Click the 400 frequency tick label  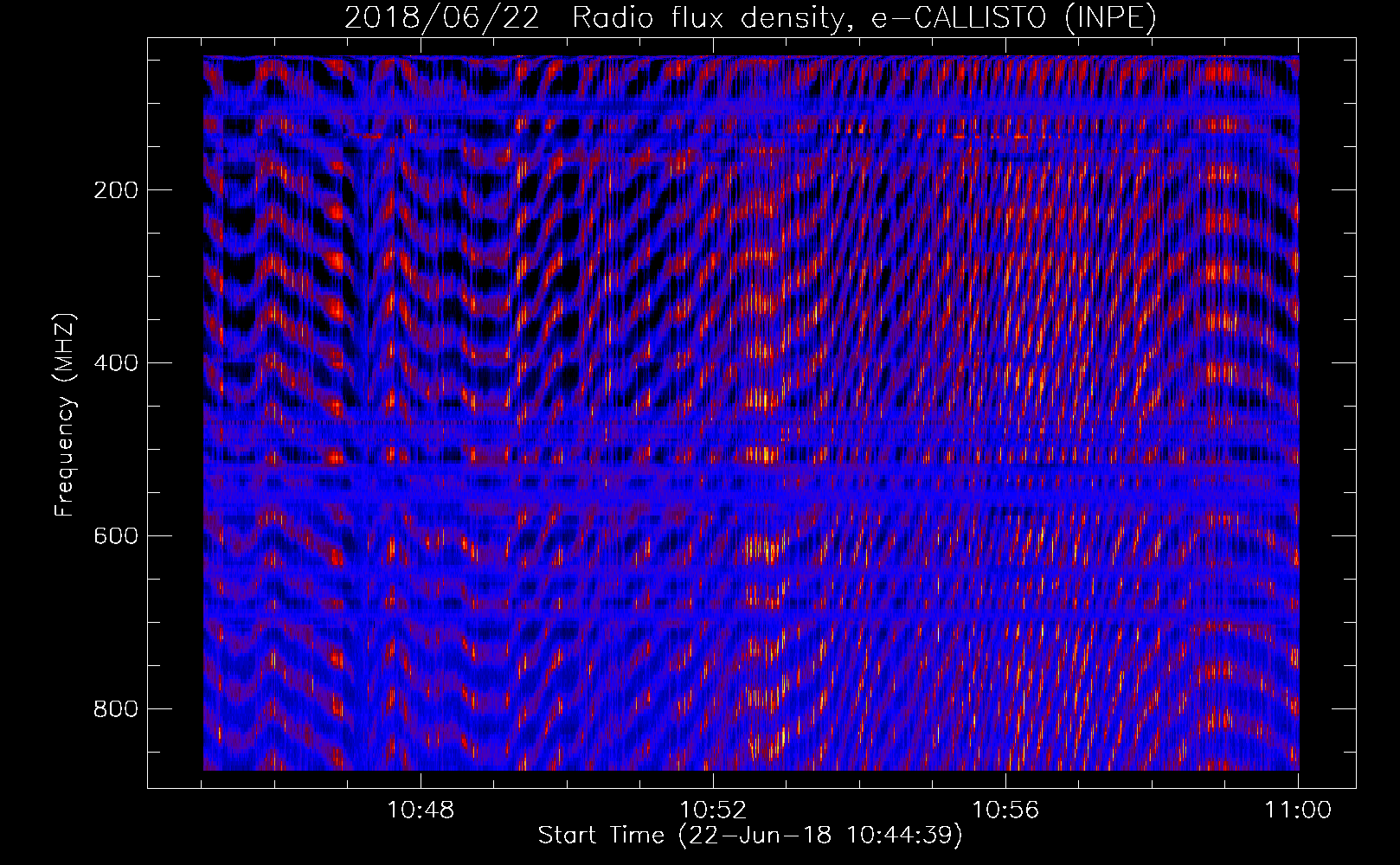click(x=116, y=363)
